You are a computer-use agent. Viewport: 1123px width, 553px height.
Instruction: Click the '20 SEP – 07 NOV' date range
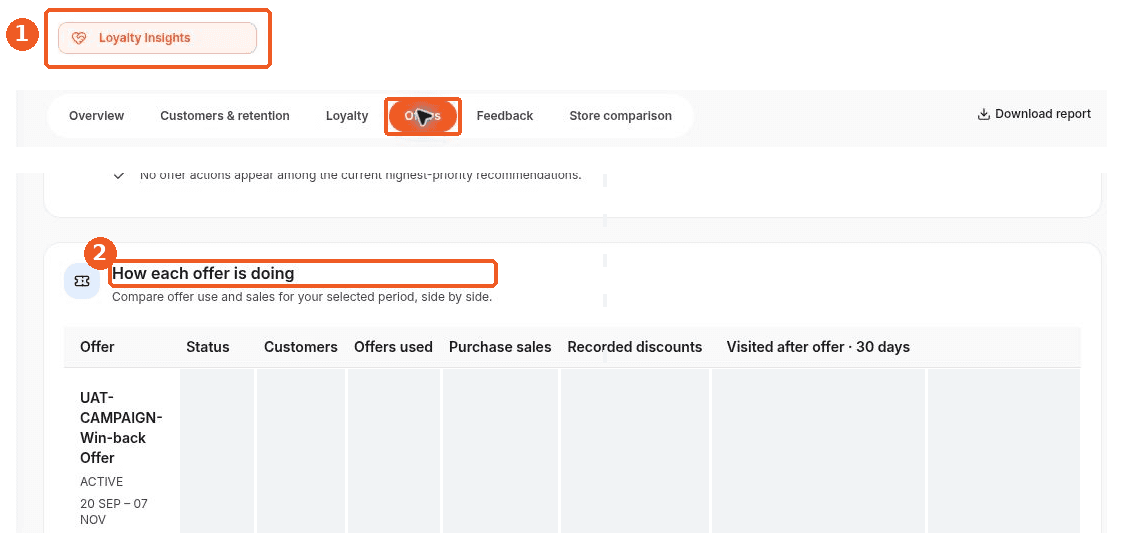click(x=114, y=511)
